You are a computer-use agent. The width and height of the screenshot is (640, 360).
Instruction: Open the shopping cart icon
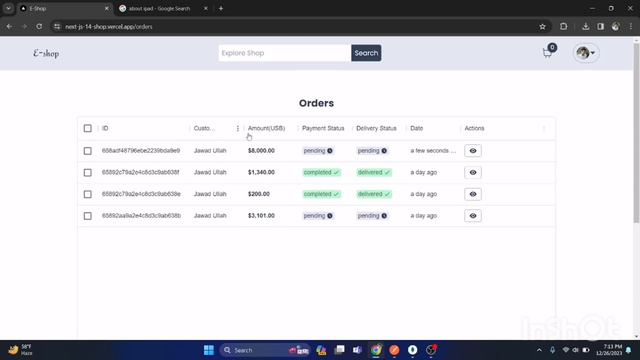547,53
